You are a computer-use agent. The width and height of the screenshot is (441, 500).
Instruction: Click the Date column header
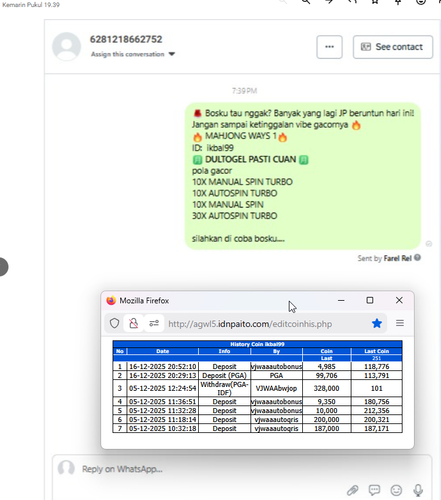coord(163,351)
